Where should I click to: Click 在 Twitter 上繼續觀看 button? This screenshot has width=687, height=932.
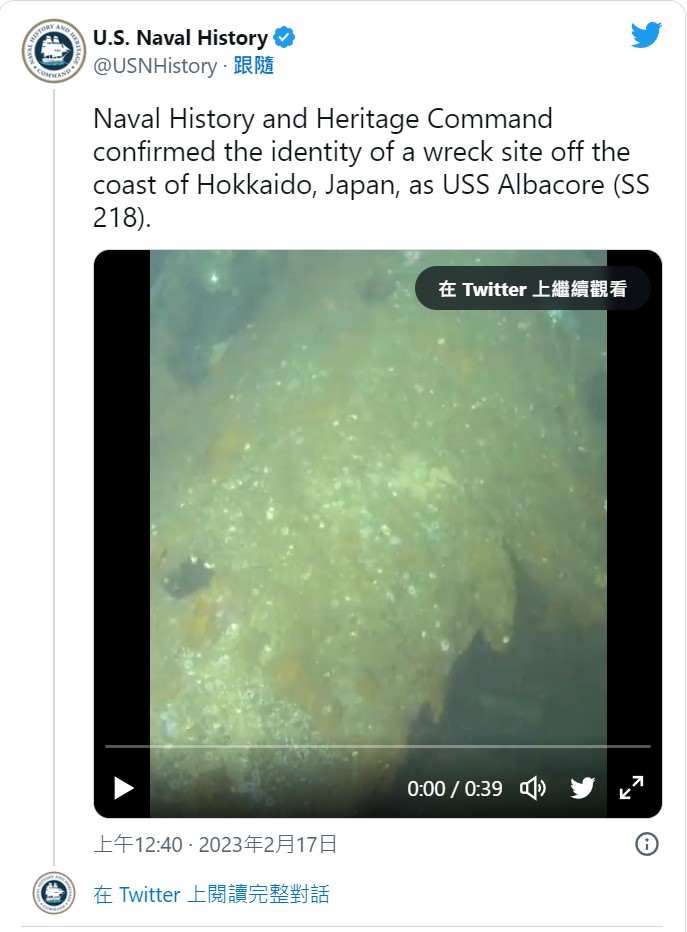[532, 289]
